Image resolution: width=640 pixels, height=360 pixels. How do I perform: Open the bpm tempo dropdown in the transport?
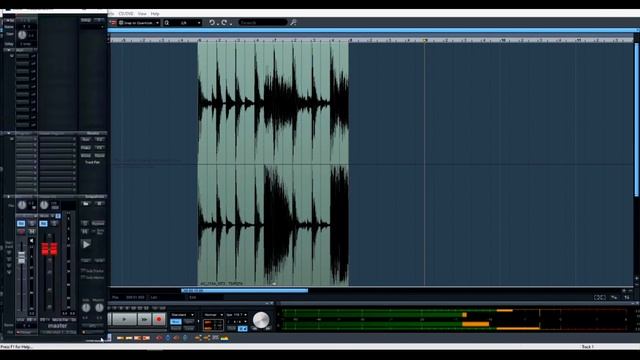(x=237, y=315)
